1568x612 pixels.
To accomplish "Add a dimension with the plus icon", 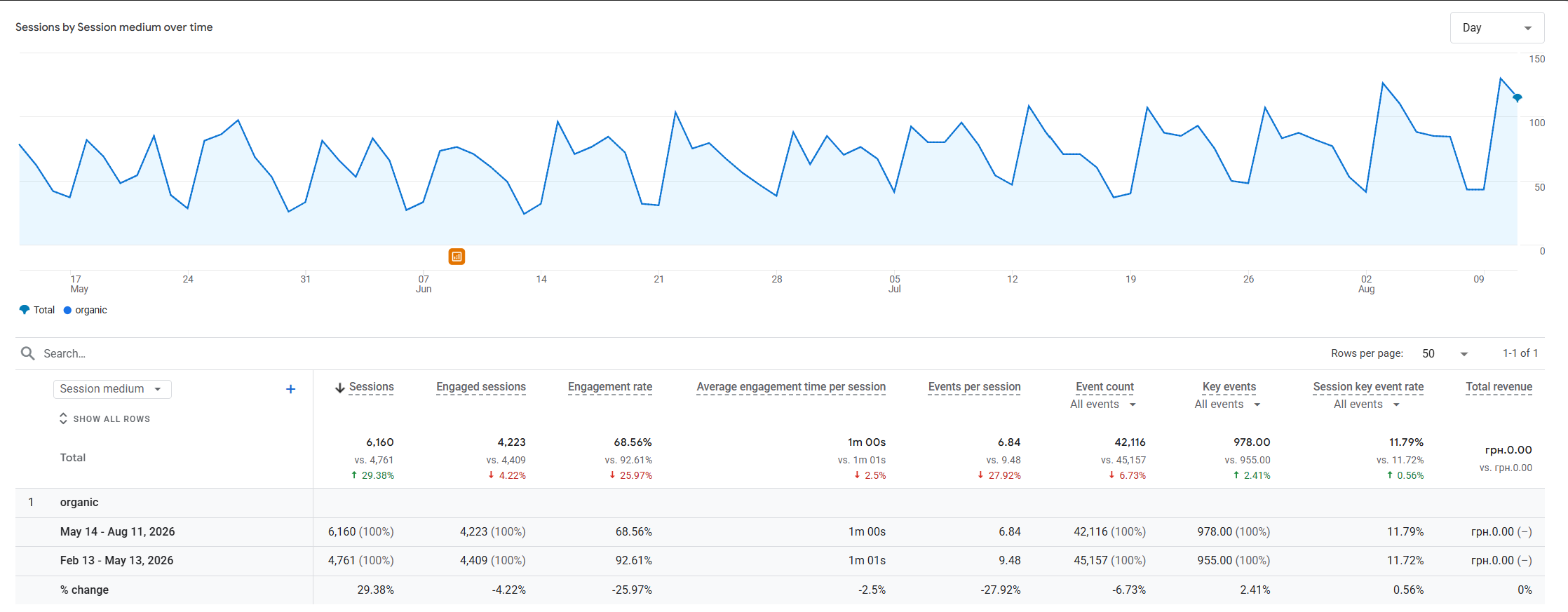I will (290, 389).
